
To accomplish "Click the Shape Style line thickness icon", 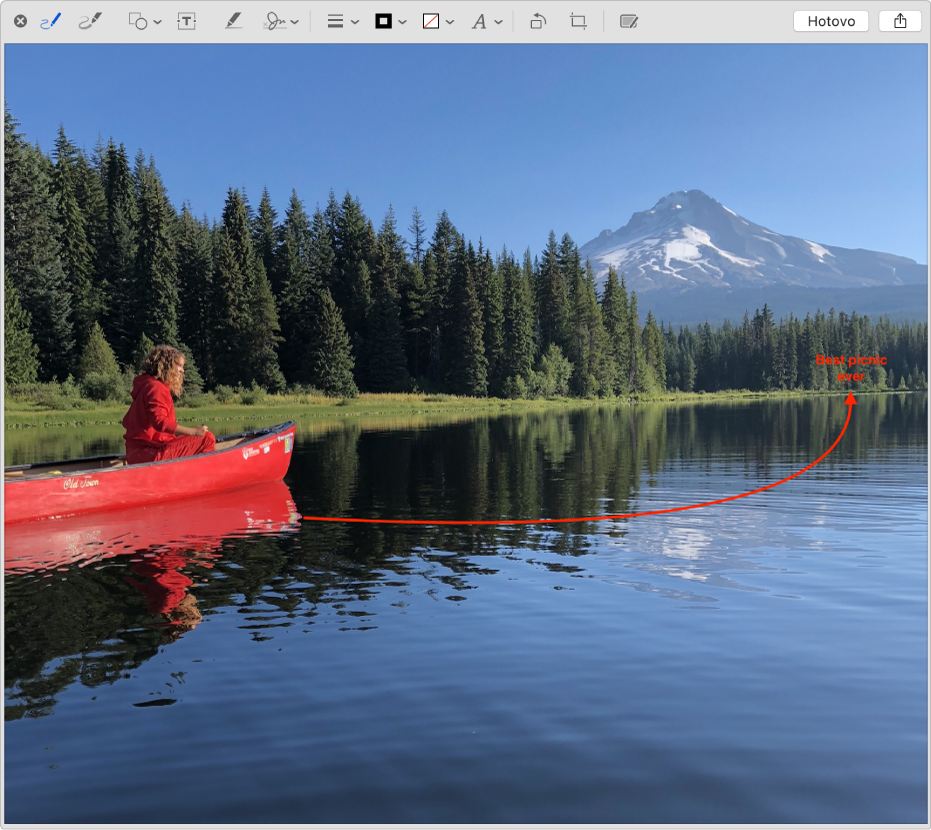I will pos(335,21).
